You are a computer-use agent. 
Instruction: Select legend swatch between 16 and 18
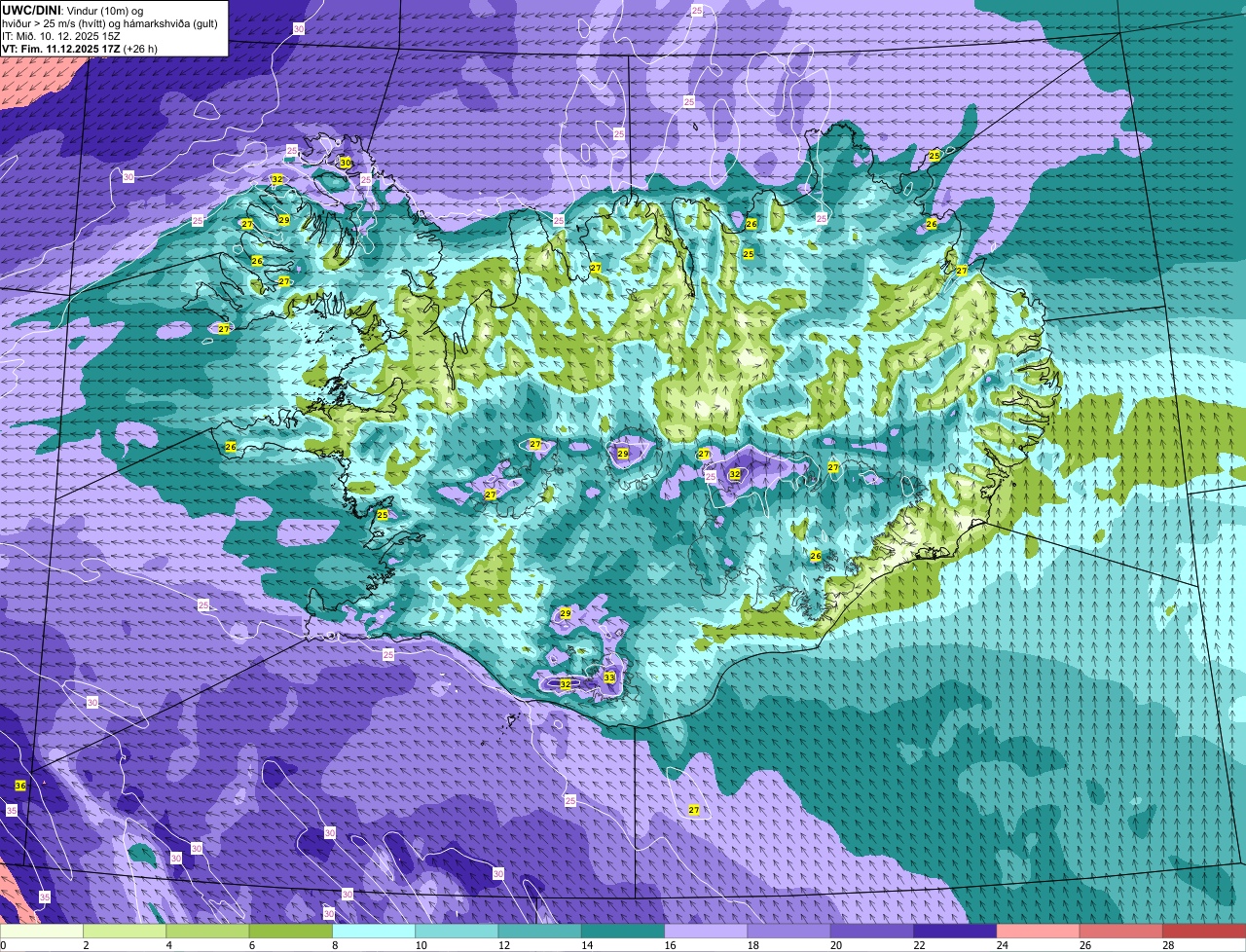[x=706, y=932]
